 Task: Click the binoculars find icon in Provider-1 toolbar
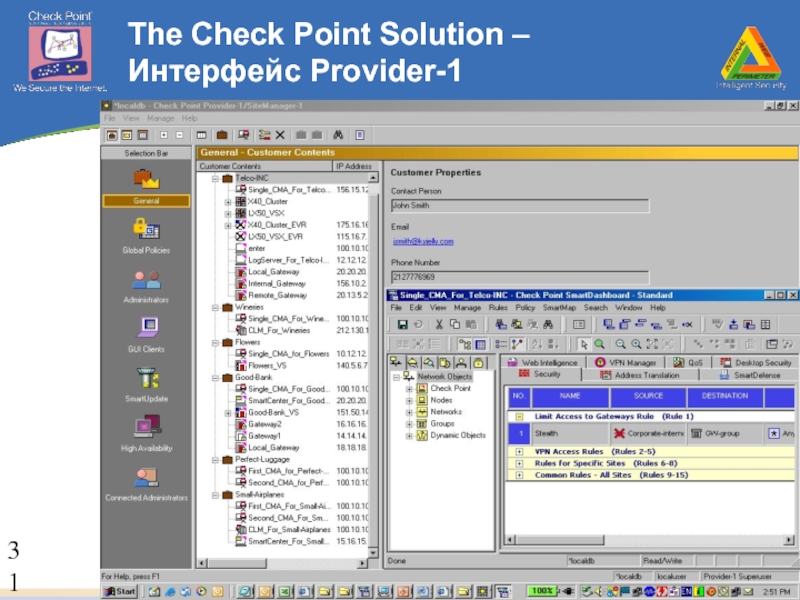pyautogui.click(x=338, y=135)
